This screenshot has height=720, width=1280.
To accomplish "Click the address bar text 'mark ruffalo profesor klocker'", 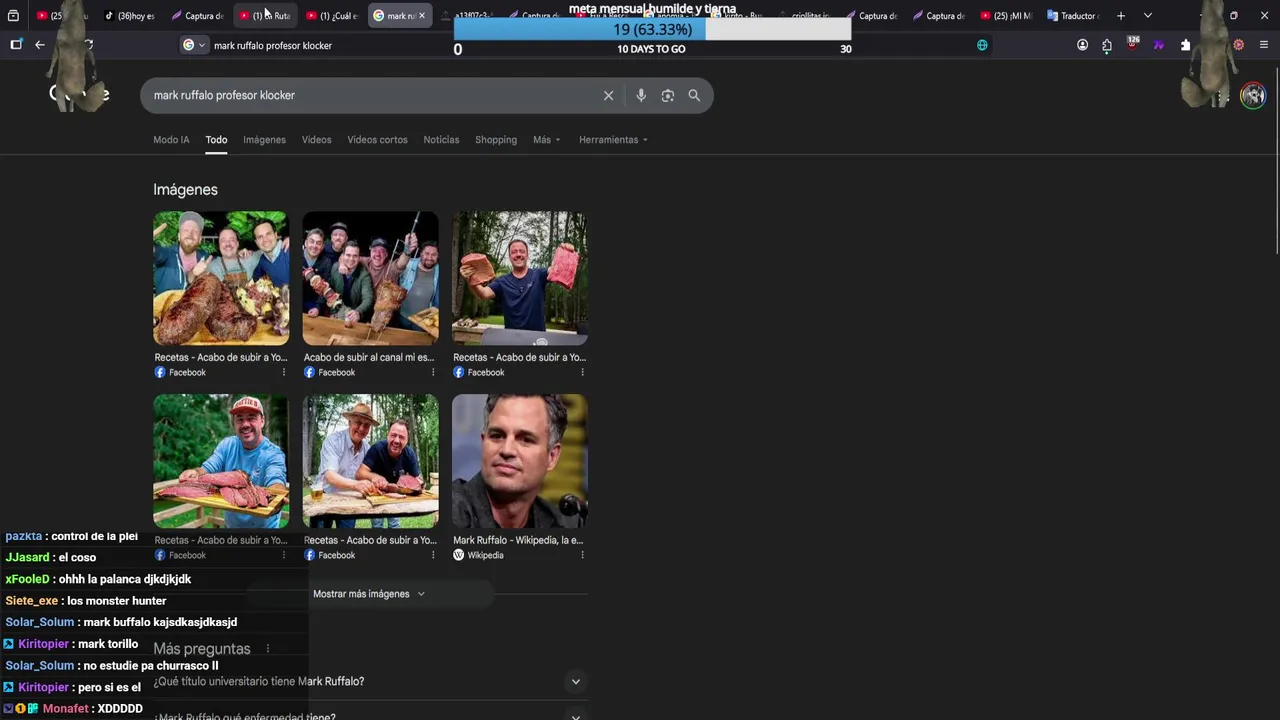I will [273, 45].
